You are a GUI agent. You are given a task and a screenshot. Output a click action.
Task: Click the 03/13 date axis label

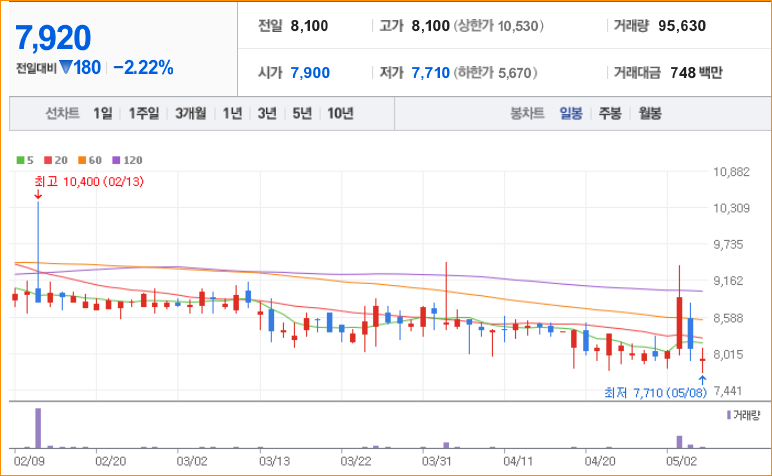[274, 461]
